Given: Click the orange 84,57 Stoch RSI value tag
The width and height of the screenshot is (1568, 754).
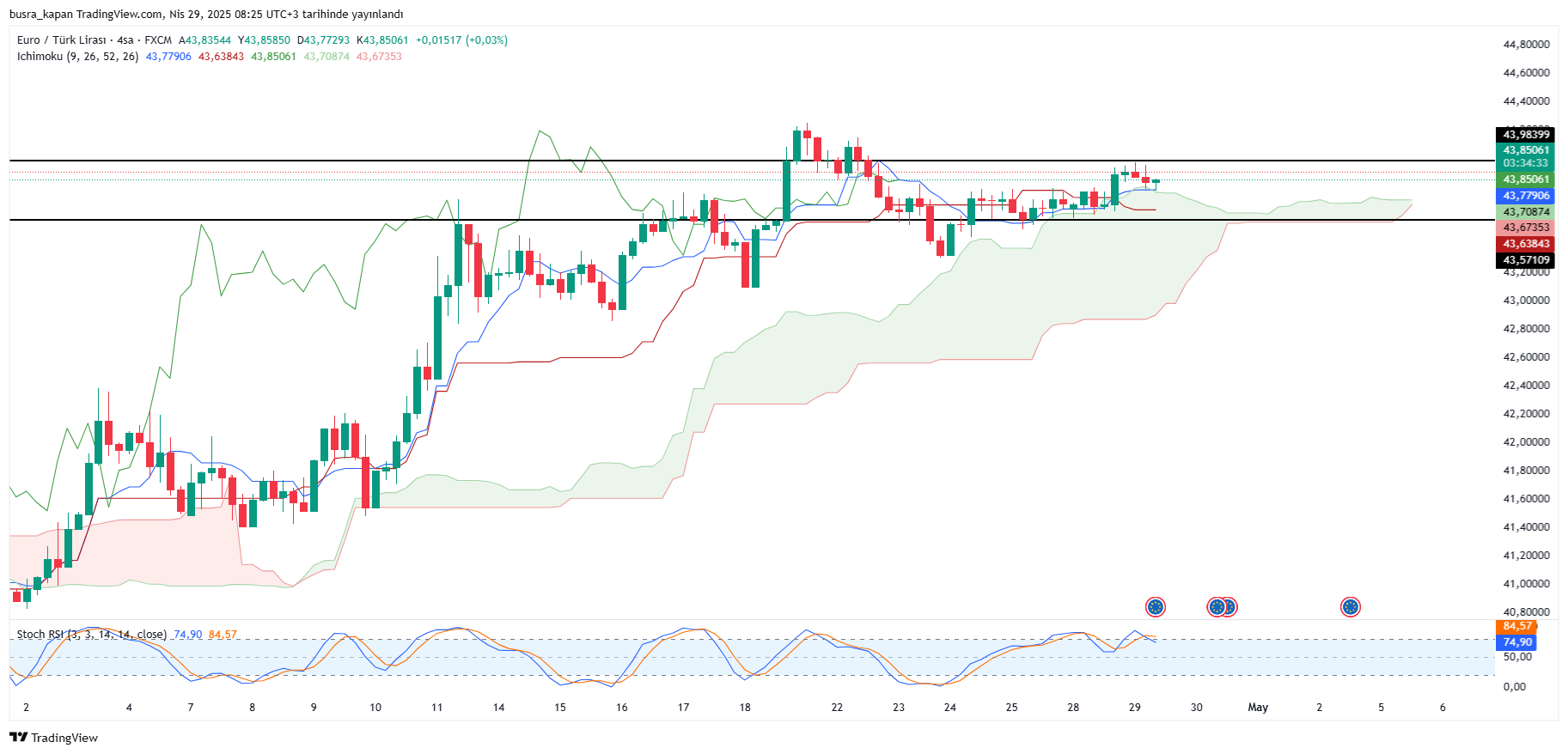Looking at the screenshot, I should (x=1517, y=627).
